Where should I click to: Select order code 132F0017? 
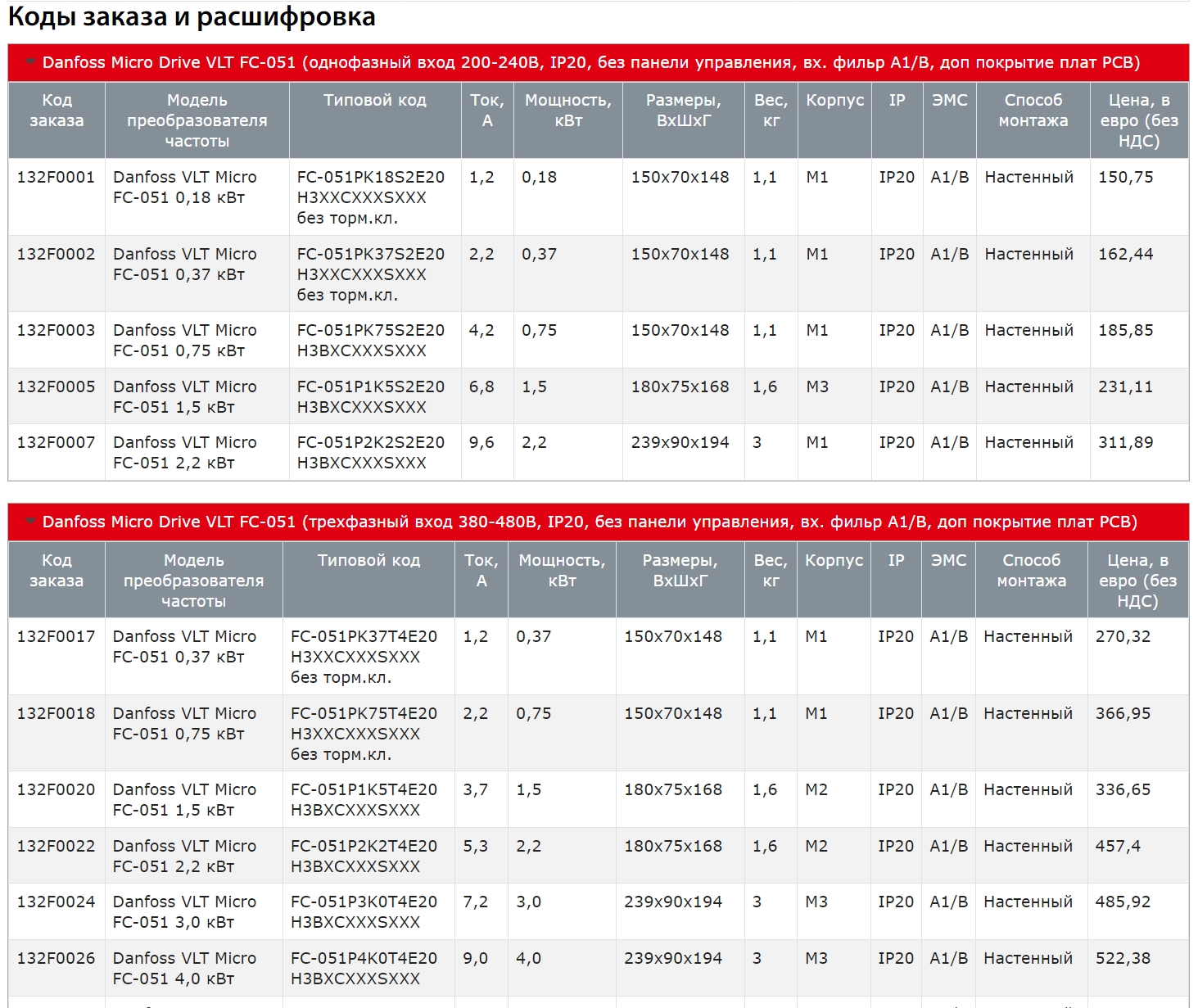pos(56,636)
